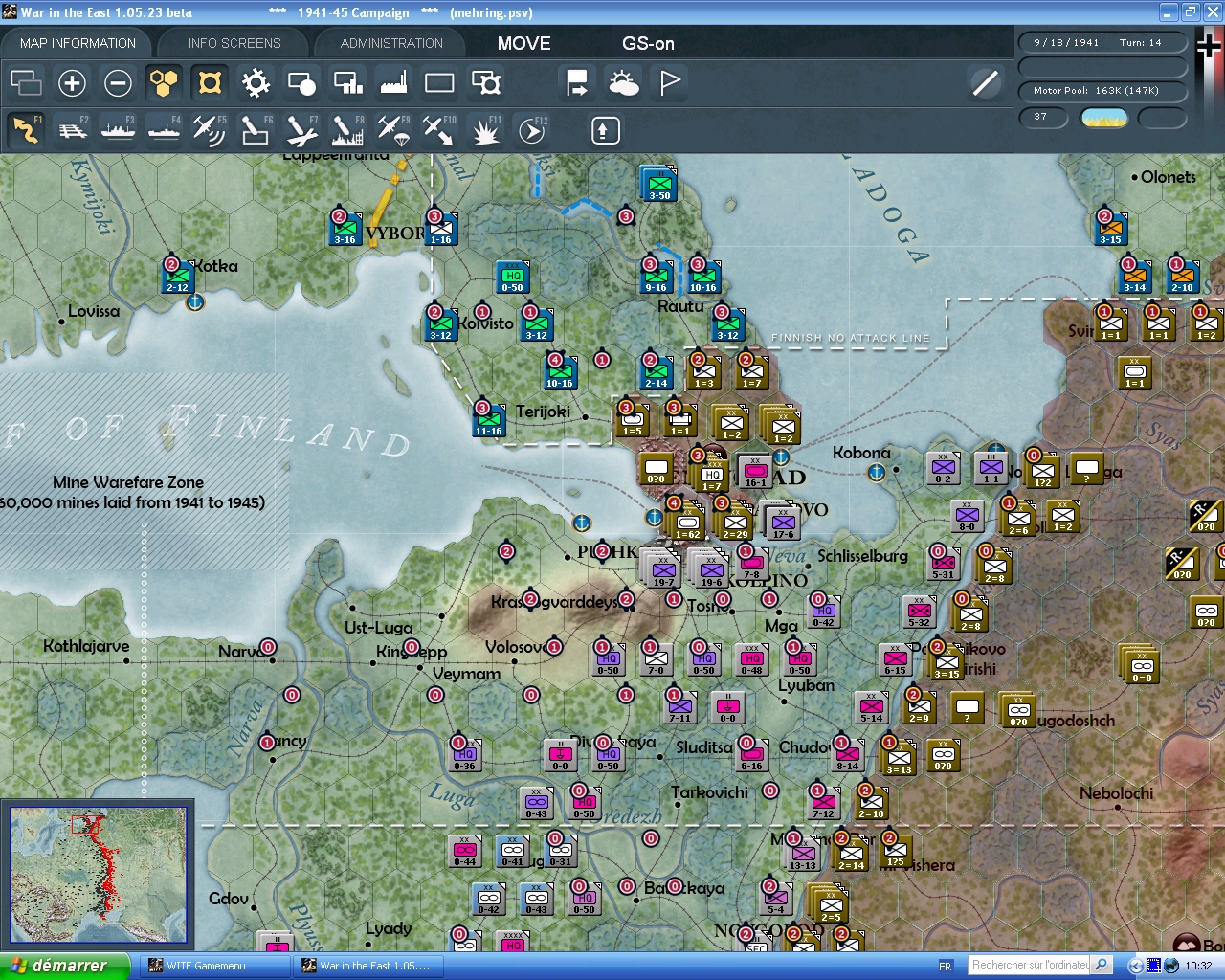Select the 19-7 unit stack
Image resolution: width=1225 pixels, height=980 pixels.
[x=663, y=570]
